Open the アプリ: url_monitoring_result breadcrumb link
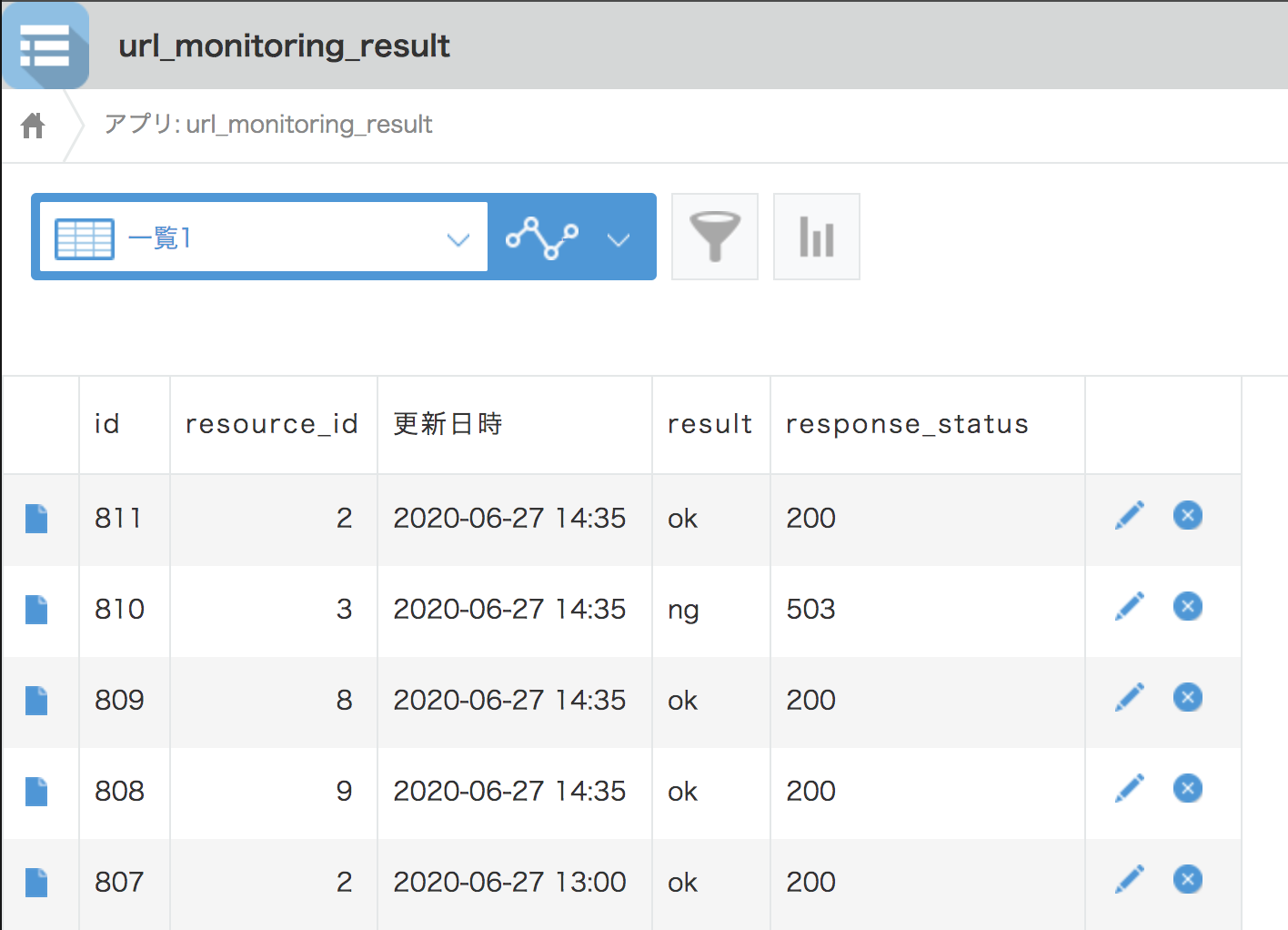This screenshot has width=1288, height=930. coord(268,124)
